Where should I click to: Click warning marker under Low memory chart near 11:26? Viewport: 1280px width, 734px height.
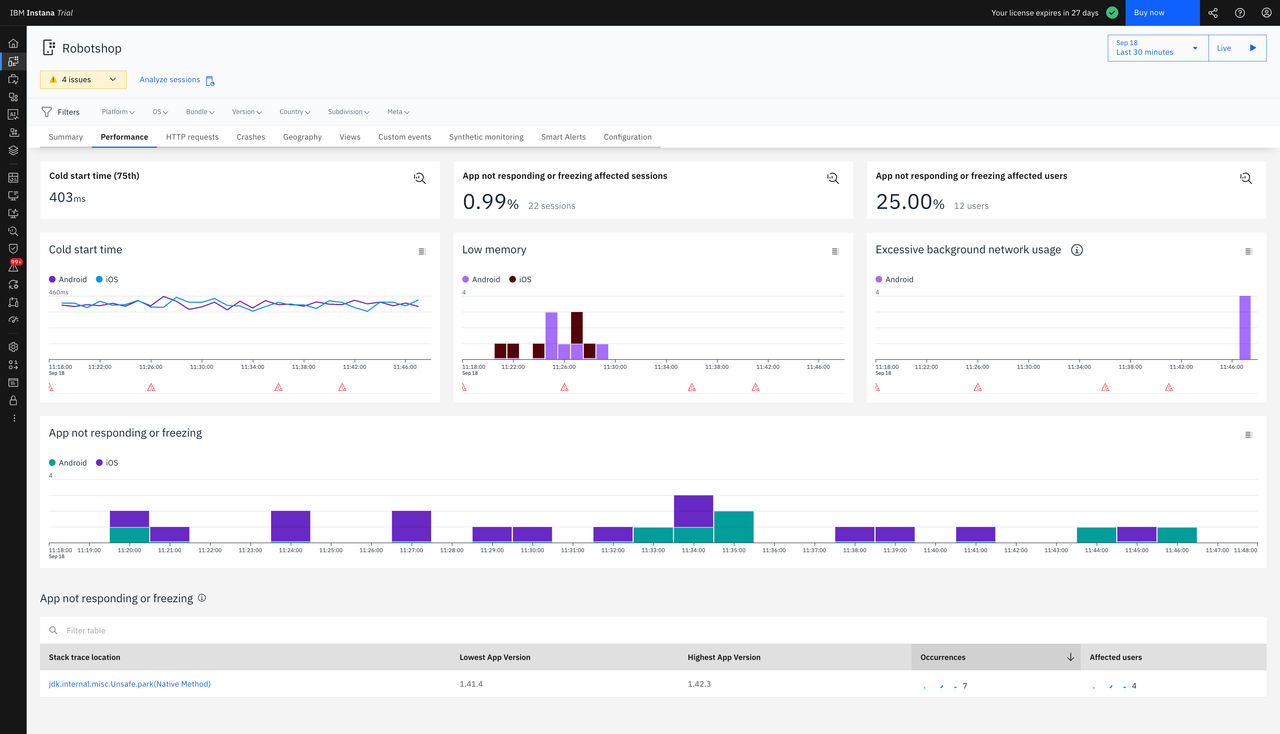(x=564, y=387)
